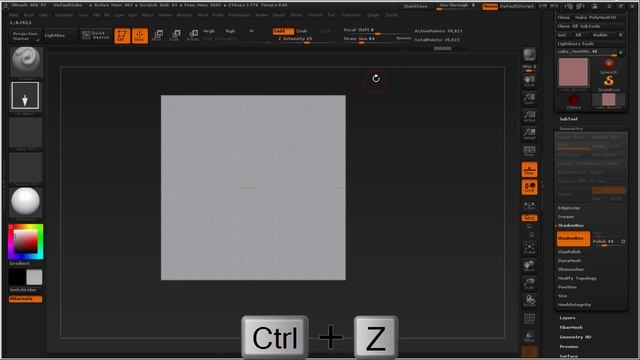Expand the Crease subsection
640x360 pixels.
click(x=566, y=217)
